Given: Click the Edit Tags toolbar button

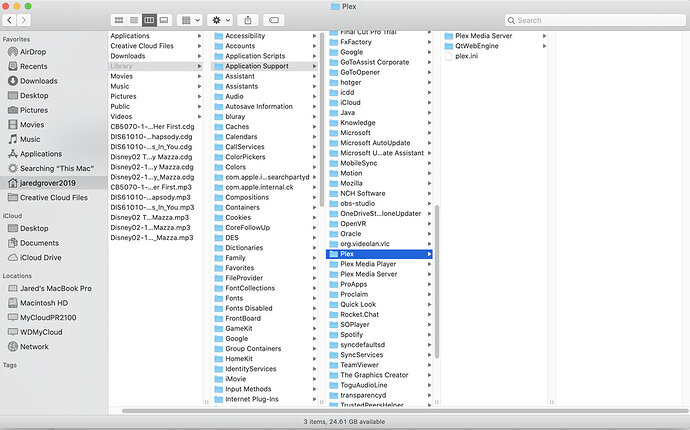Looking at the screenshot, I should pos(273,20).
